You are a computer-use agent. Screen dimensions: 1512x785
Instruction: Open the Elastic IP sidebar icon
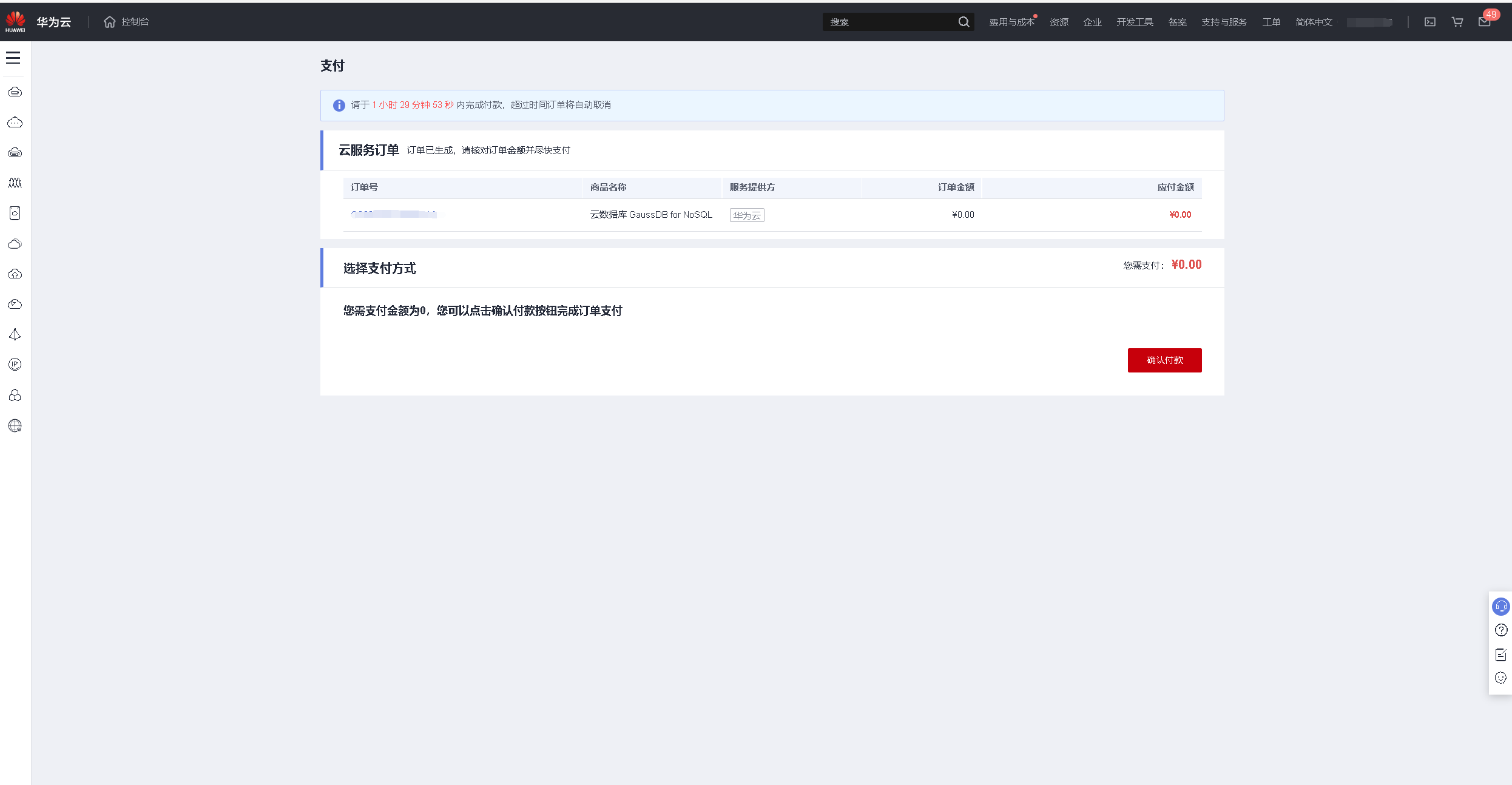coord(15,365)
